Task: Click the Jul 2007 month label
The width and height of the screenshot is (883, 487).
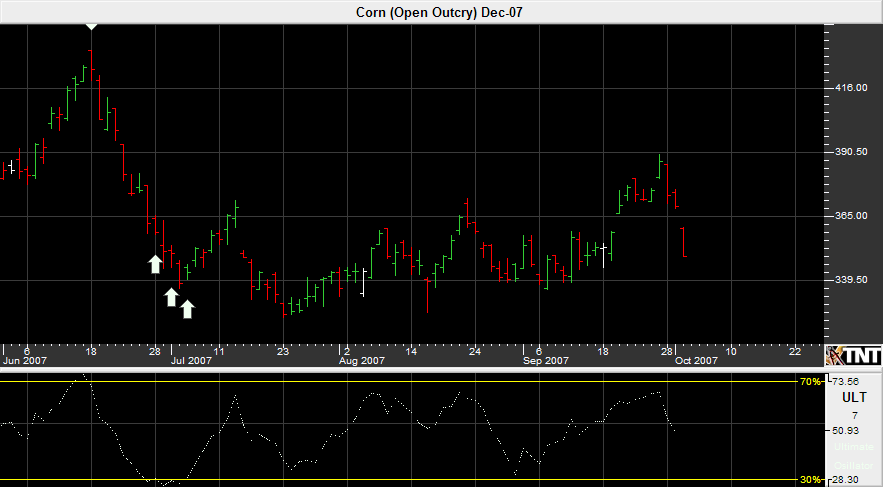Action: 191,360
